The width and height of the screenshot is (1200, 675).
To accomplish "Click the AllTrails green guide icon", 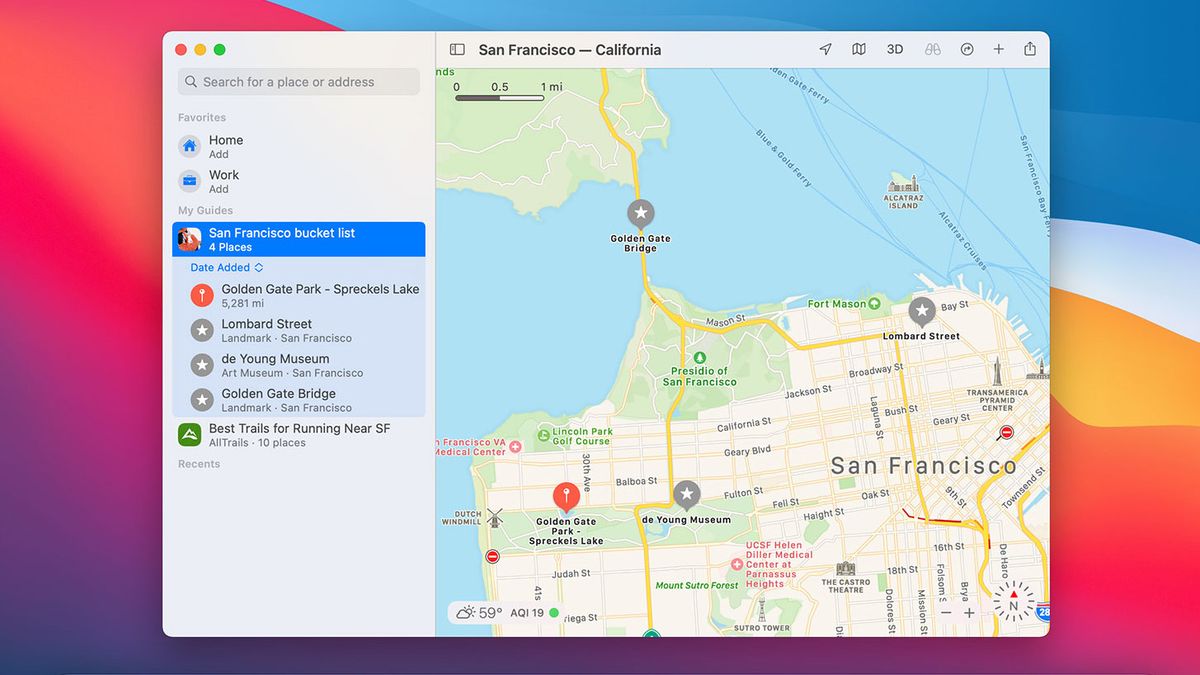I will [x=189, y=434].
